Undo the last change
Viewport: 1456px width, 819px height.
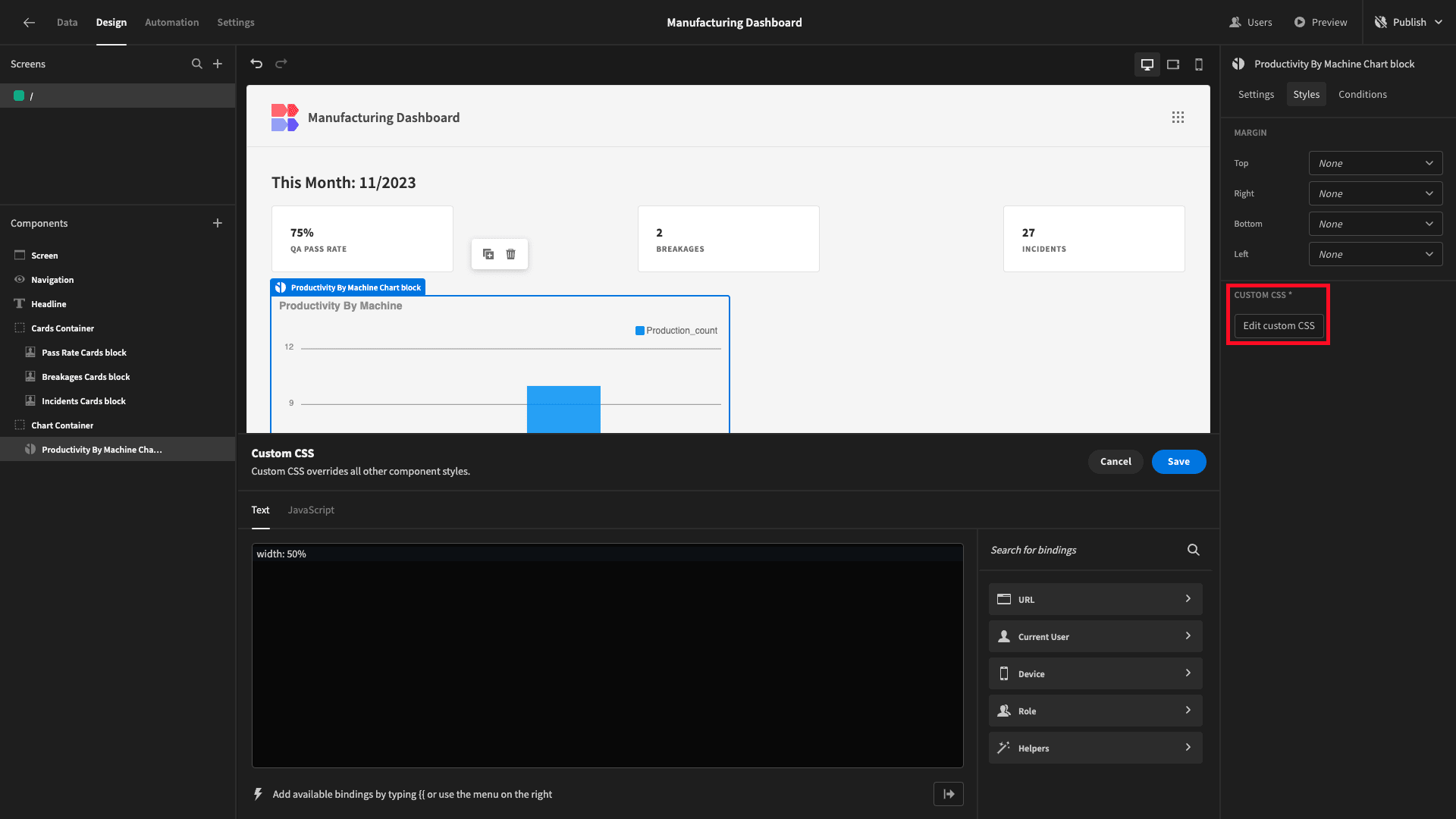click(256, 64)
